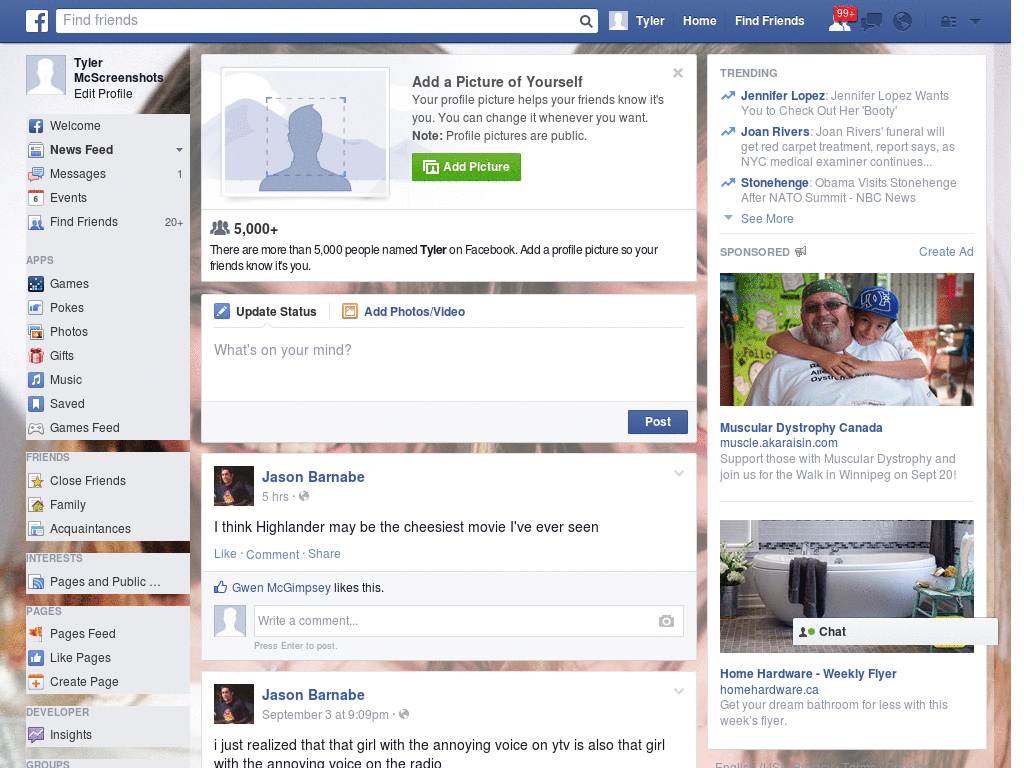Click the 5 hrs timestamp
The image size is (1024, 768).
click(x=275, y=497)
